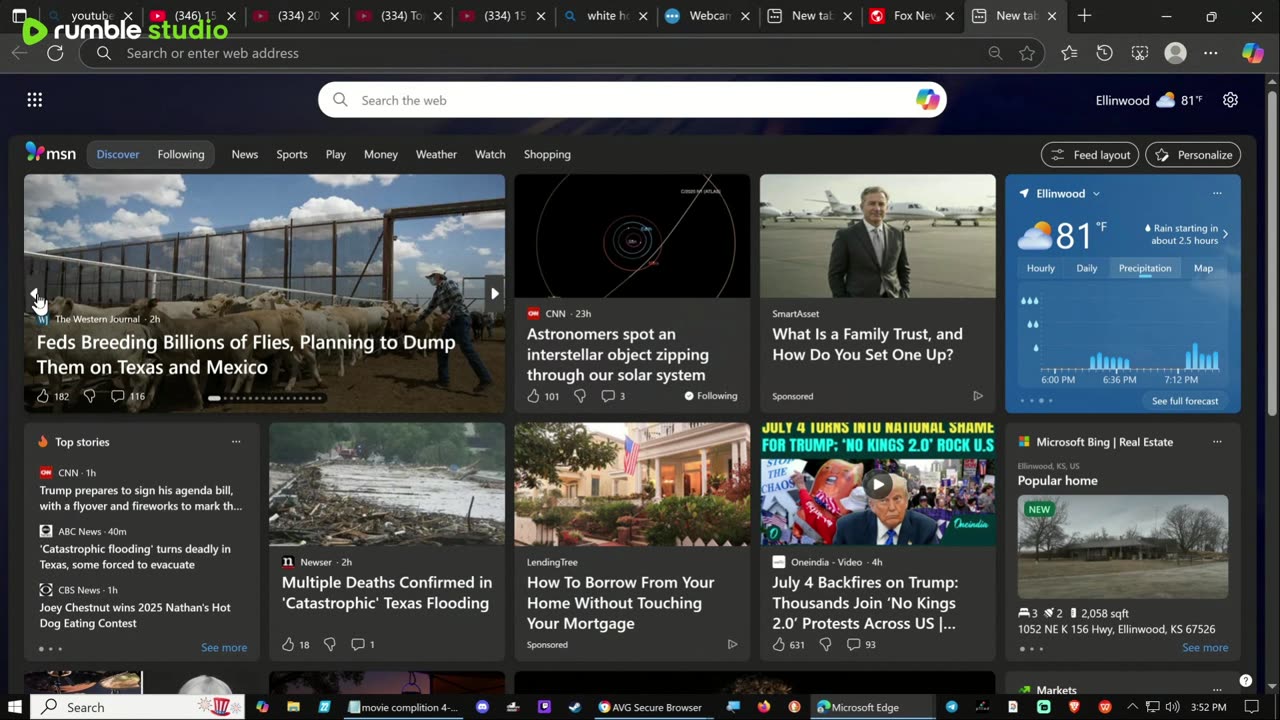Image resolution: width=1280 pixels, height=720 pixels.
Task: Open comments on the Texas Flooding article
Action: pos(357,645)
